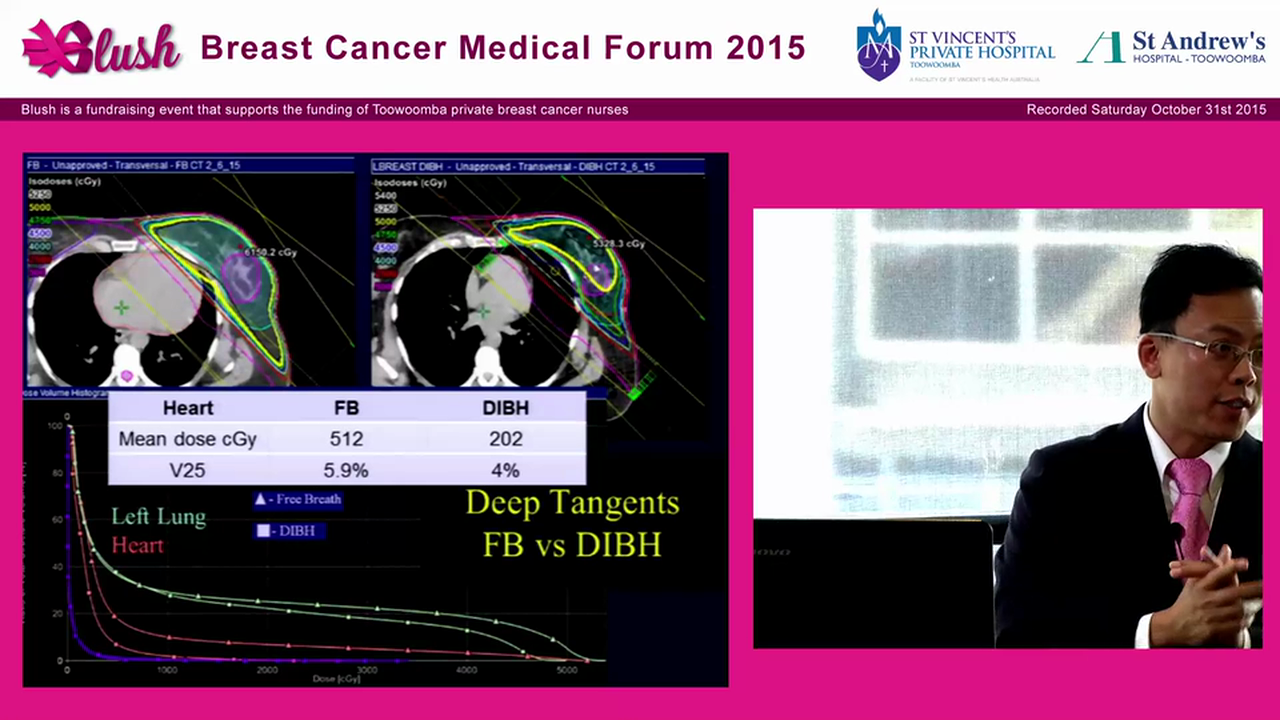Select the 4500 cGy isodose level swatch
The height and width of the screenshot is (720, 1280).
[38, 233]
